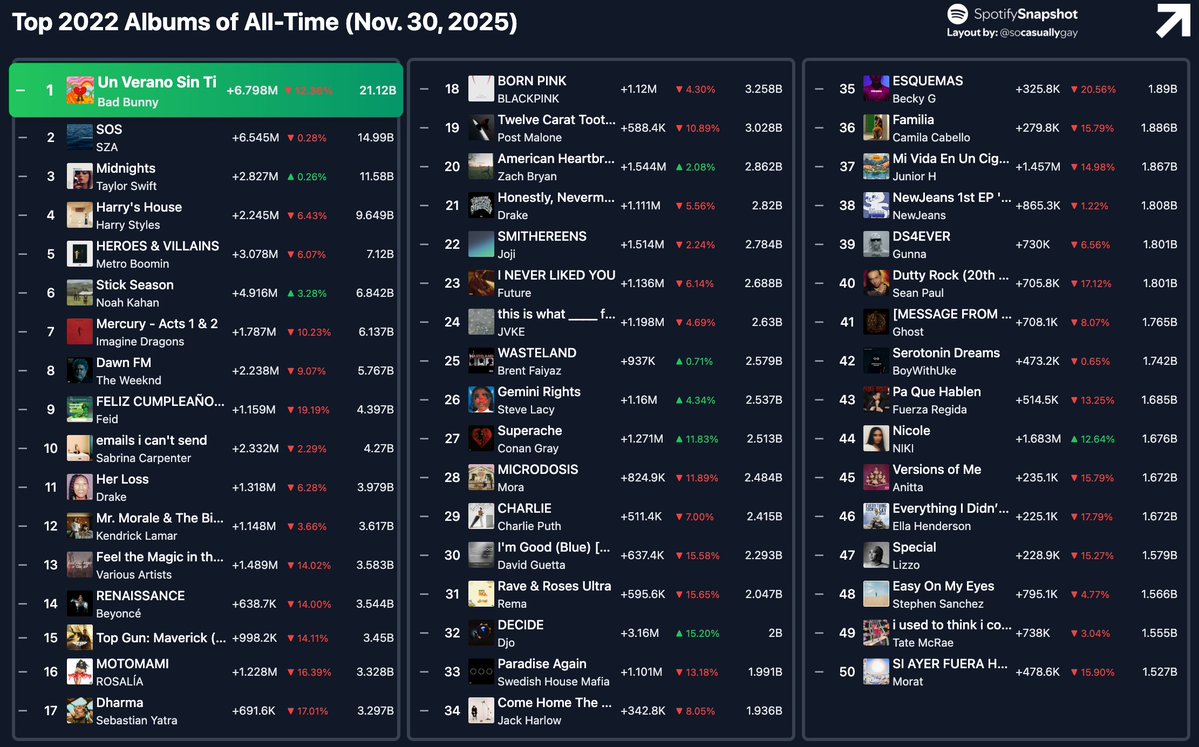The width and height of the screenshot is (1199, 747).
Task: Click DECIDE green 15.20% change indicator
Action: 697,633
